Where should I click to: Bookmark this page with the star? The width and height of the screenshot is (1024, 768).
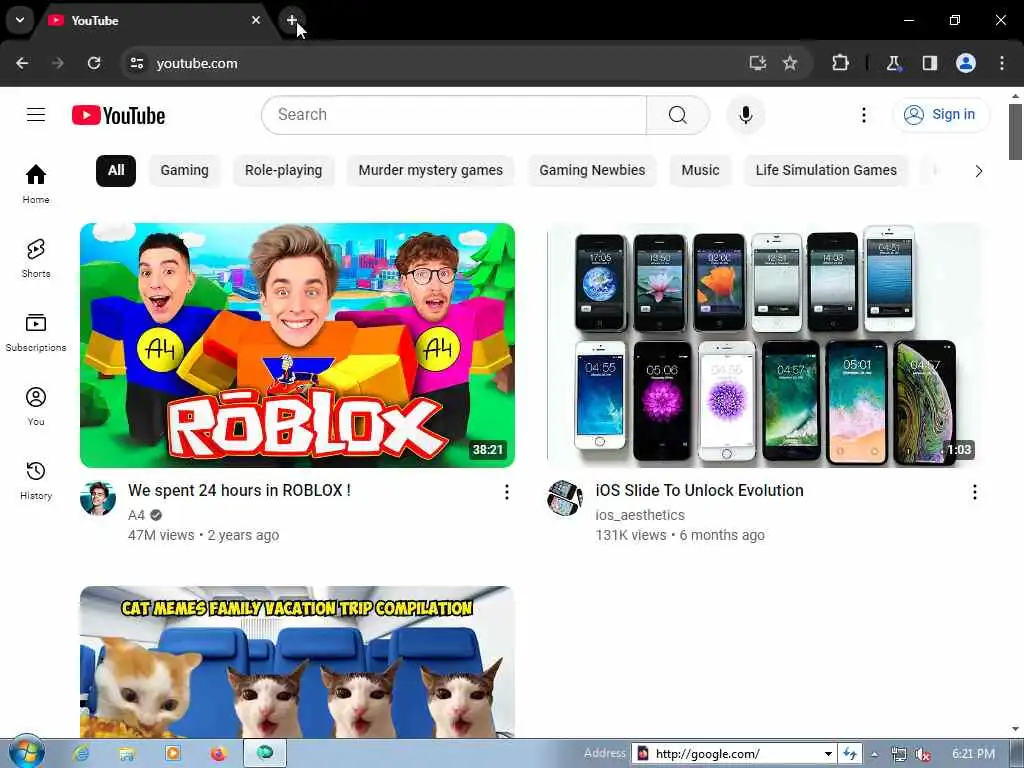click(x=790, y=63)
